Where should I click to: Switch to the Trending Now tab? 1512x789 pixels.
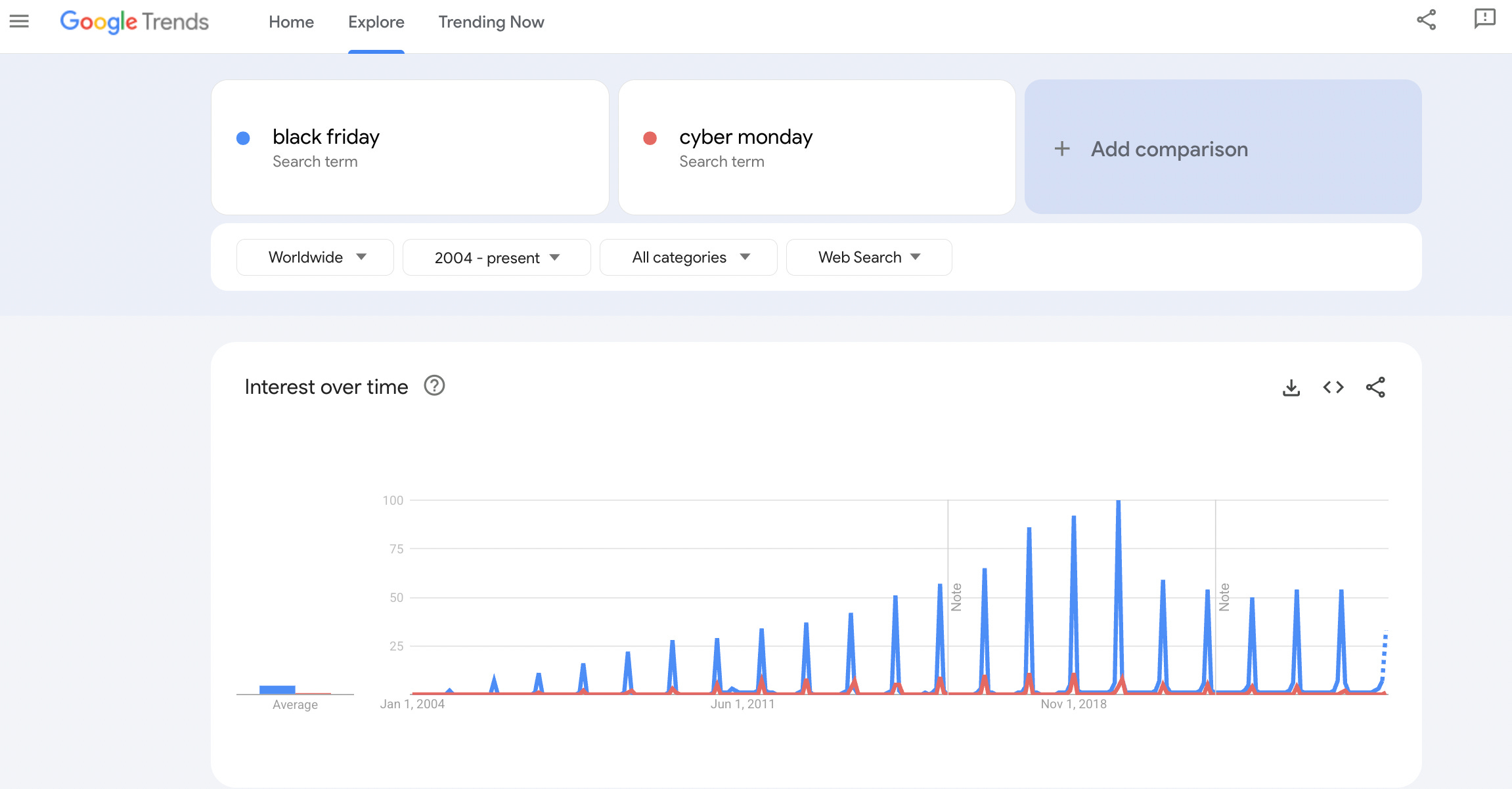(x=491, y=22)
